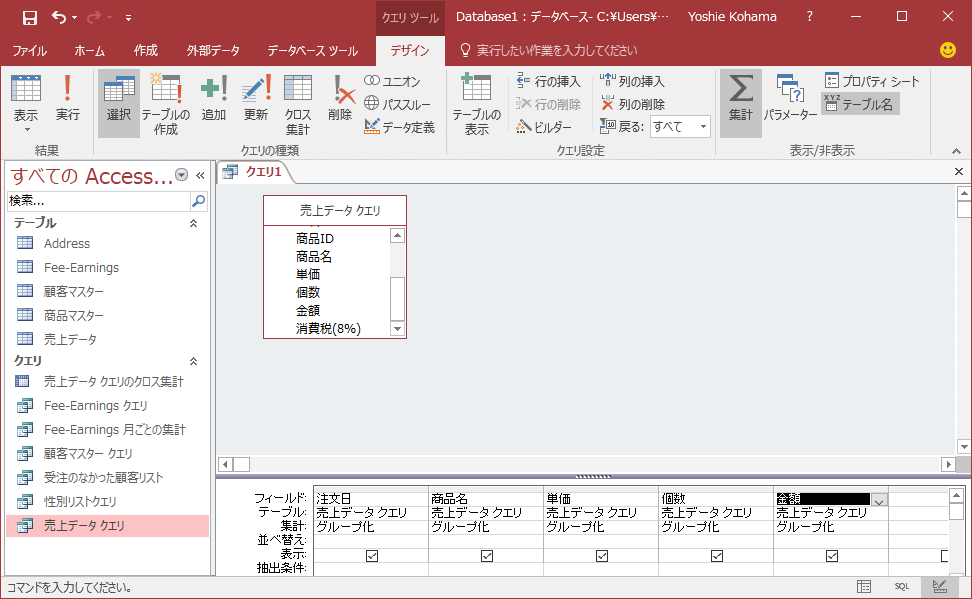
Task: Open the 表示 view button
Action: 26,103
